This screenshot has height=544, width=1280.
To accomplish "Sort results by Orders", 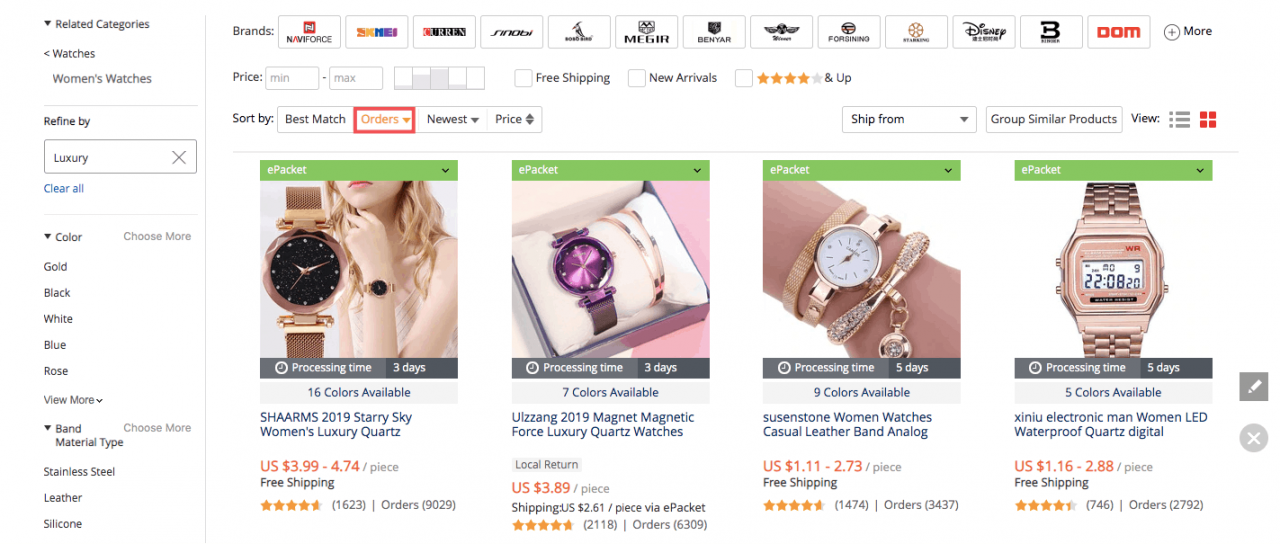I will (385, 119).
